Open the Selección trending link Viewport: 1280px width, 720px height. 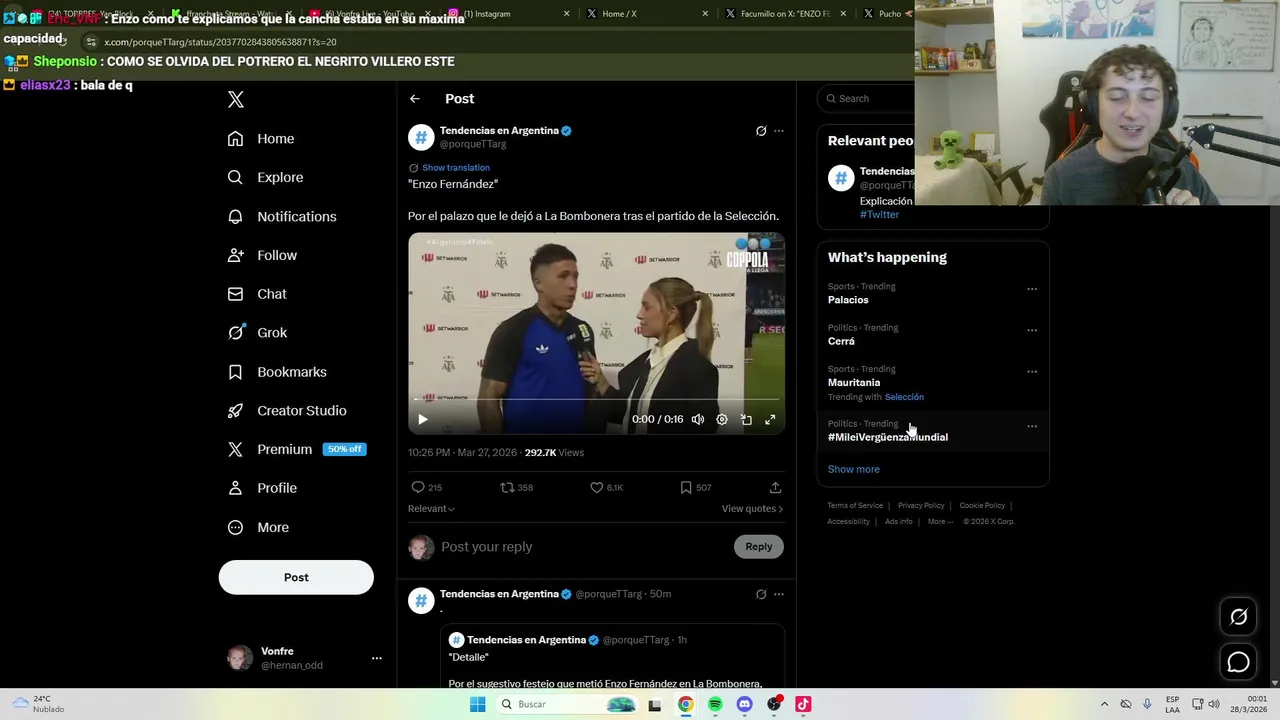click(904, 397)
